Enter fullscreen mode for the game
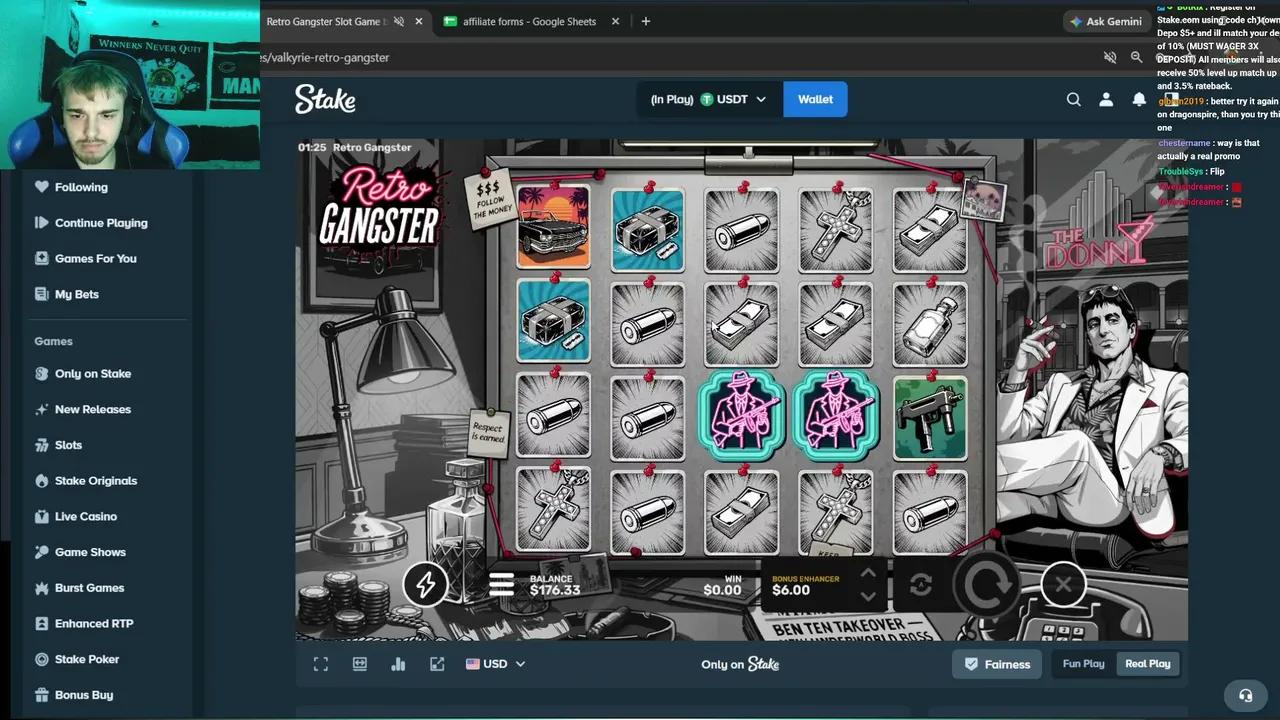 pyautogui.click(x=321, y=664)
